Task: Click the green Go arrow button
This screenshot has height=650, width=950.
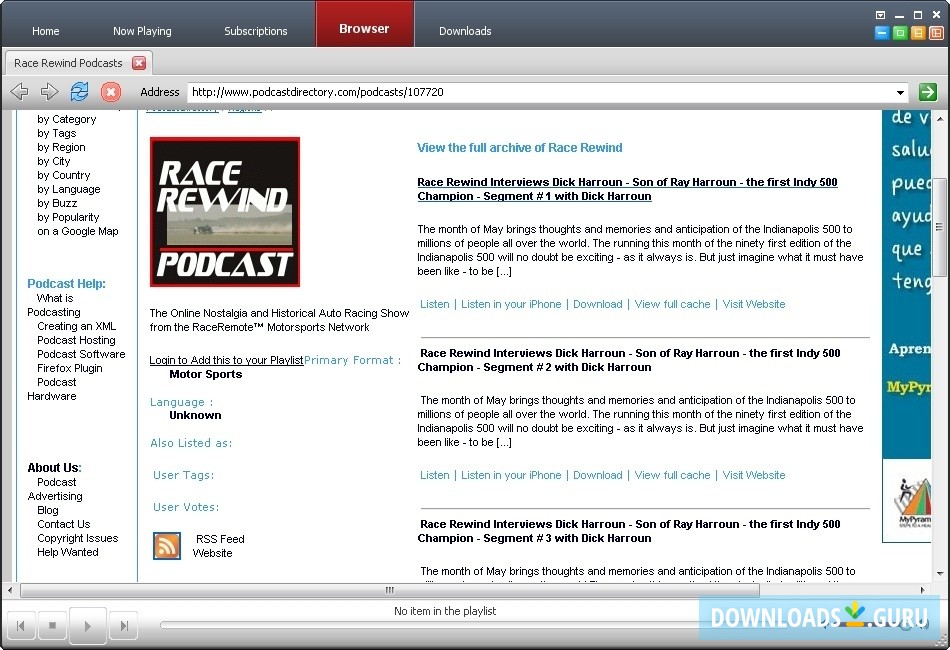Action: click(x=928, y=92)
